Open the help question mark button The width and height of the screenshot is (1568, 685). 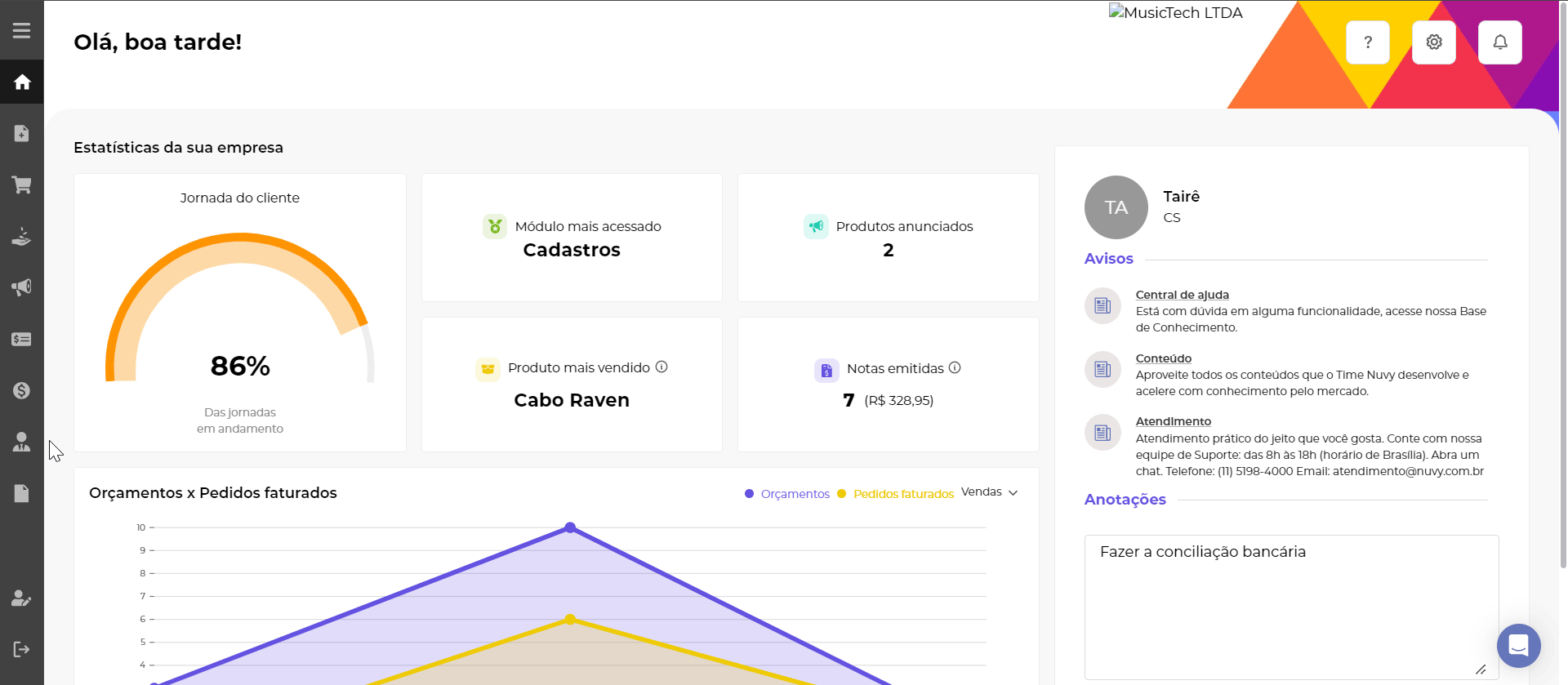coord(1368,42)
